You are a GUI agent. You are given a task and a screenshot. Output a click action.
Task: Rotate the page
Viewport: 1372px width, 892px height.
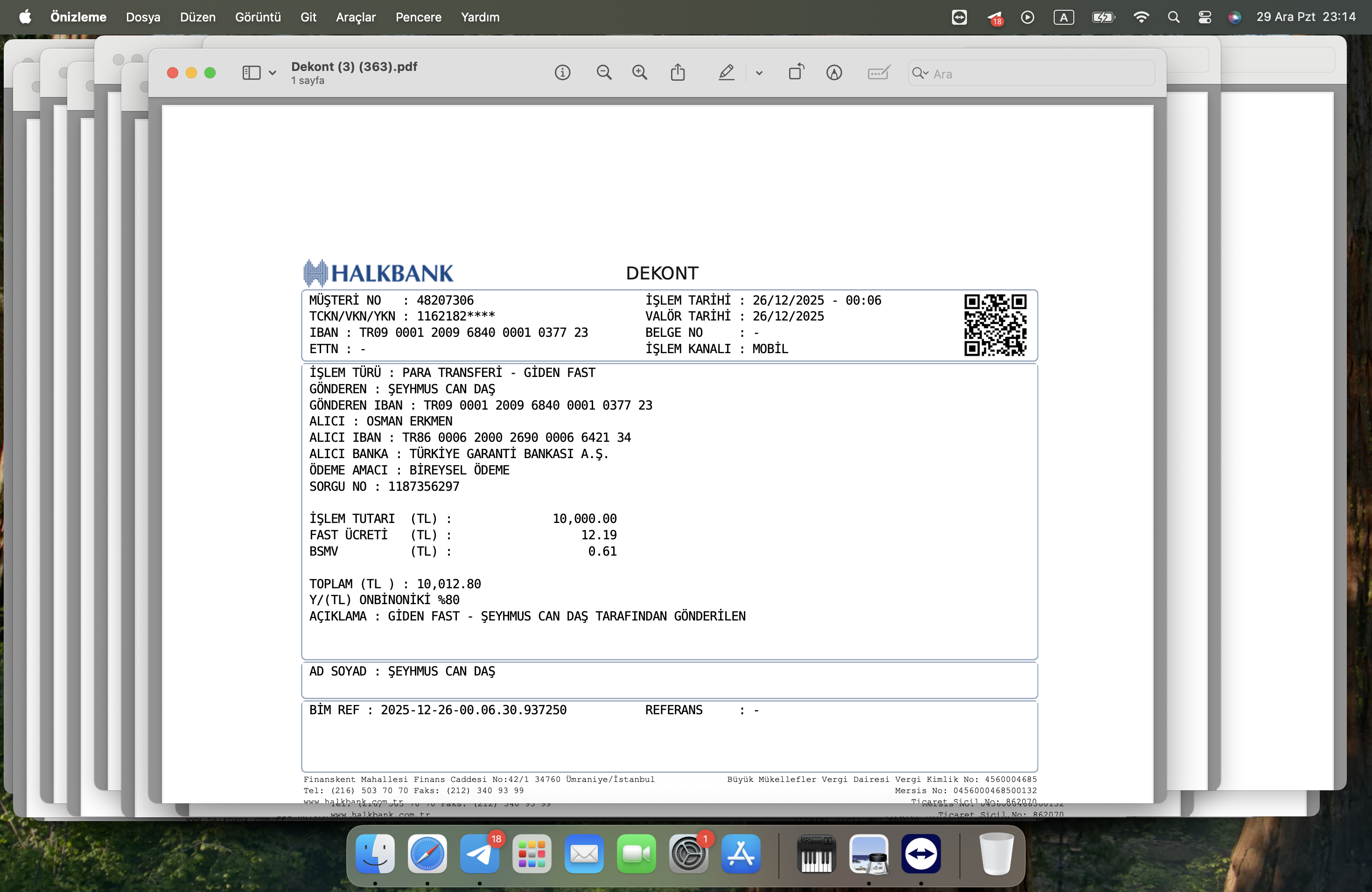pyautogui.click(x=796, y=72)
